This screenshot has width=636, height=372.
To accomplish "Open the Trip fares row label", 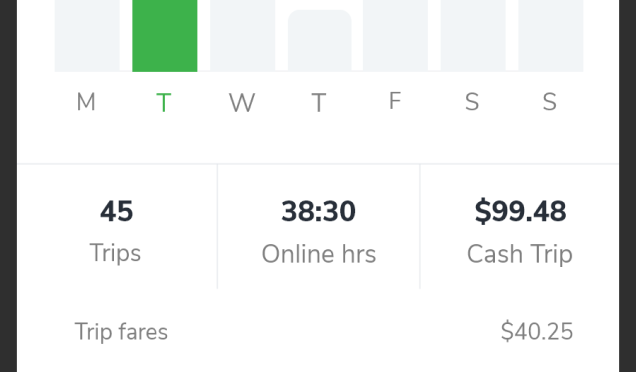I will coord(121,332).
